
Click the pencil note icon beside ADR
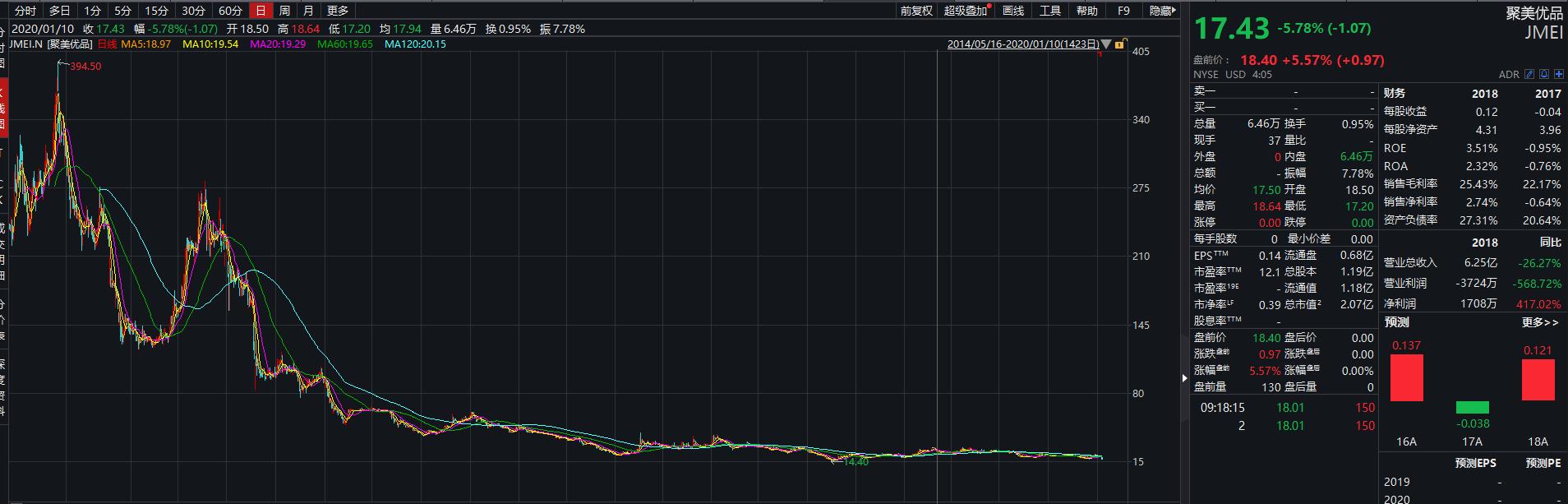[x=1529, y=74]
